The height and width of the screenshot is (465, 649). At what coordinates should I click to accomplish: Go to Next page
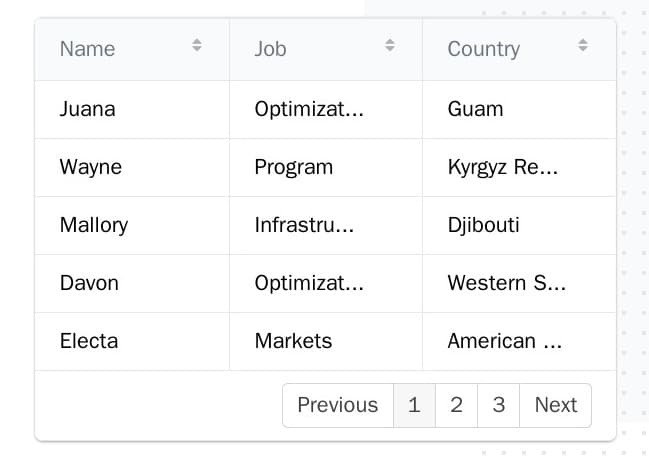[x=555, y=405]
